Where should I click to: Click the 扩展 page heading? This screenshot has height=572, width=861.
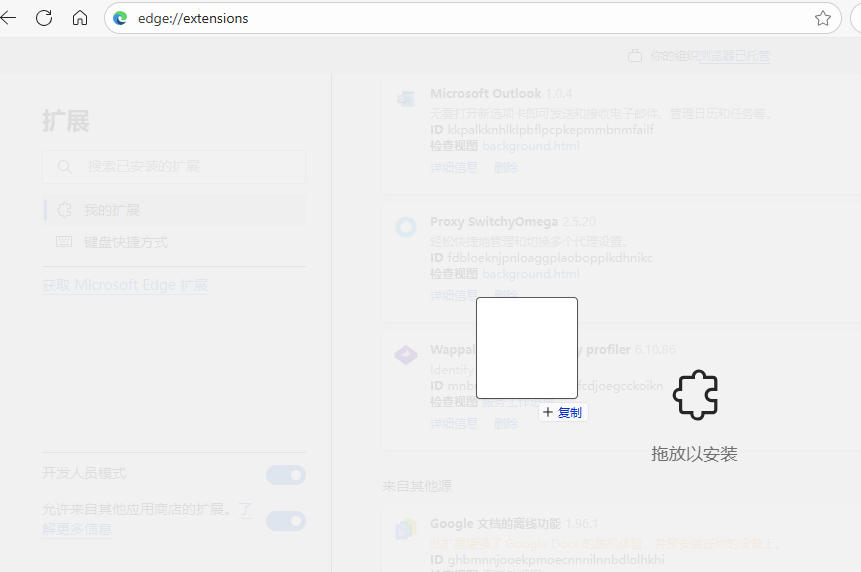65,121
